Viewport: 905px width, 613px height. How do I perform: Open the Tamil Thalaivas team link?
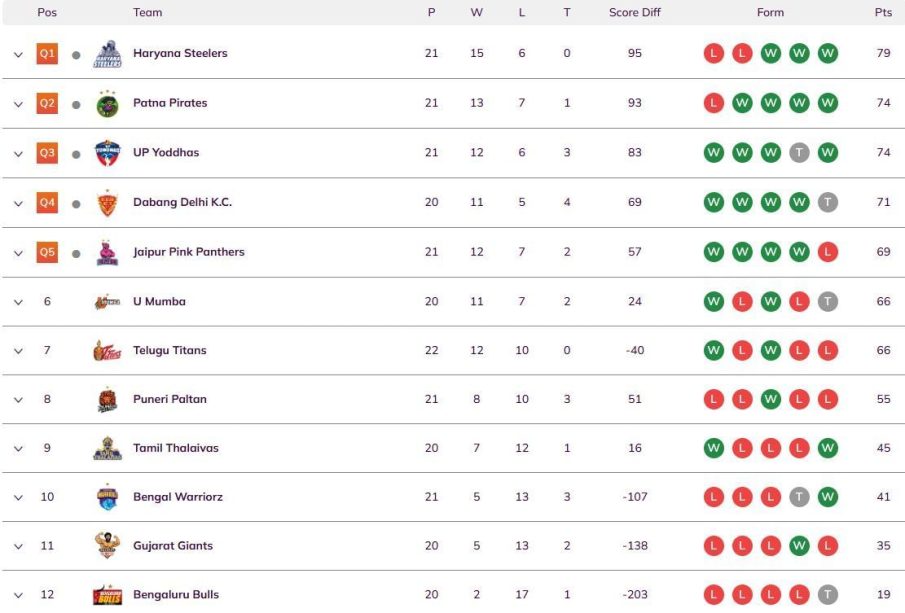tap(176, 448)
